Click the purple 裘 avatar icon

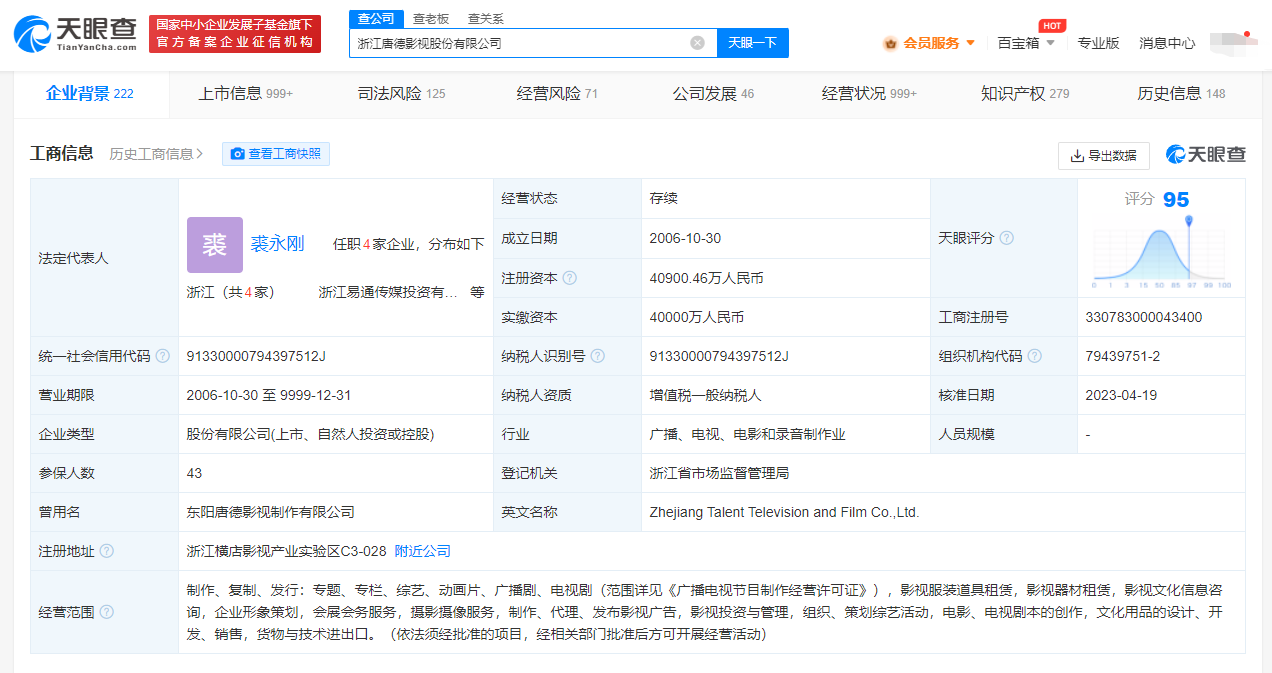click(x=215, y=245)
